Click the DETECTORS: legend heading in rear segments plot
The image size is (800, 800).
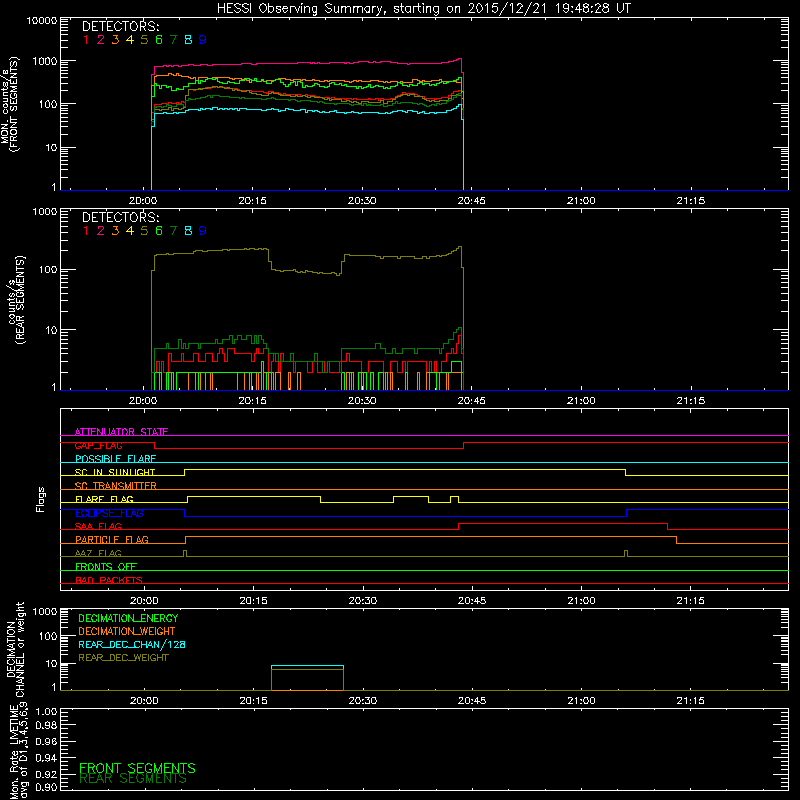120,217
